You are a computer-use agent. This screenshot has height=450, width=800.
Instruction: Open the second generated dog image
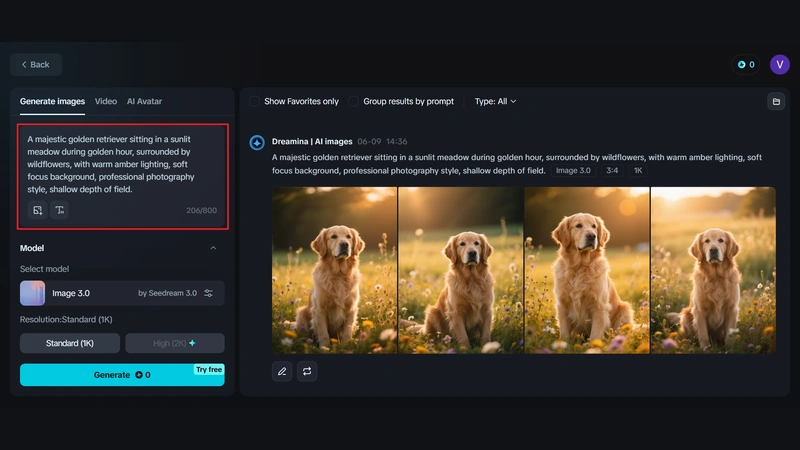[x=461, y=270]
